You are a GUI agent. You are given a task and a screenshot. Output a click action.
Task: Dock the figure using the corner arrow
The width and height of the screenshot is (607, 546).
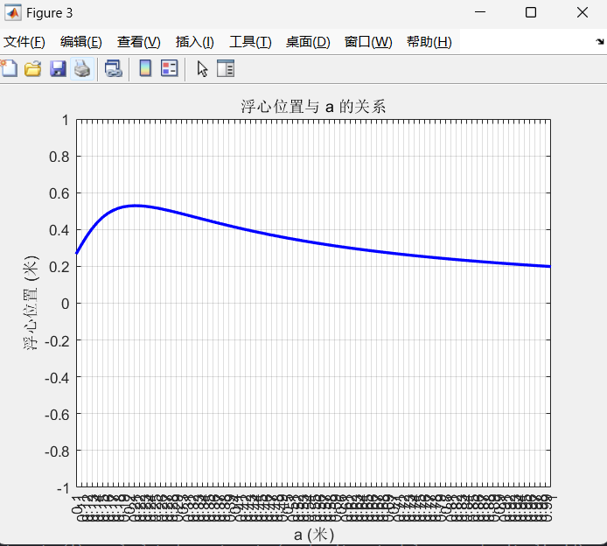598,42
